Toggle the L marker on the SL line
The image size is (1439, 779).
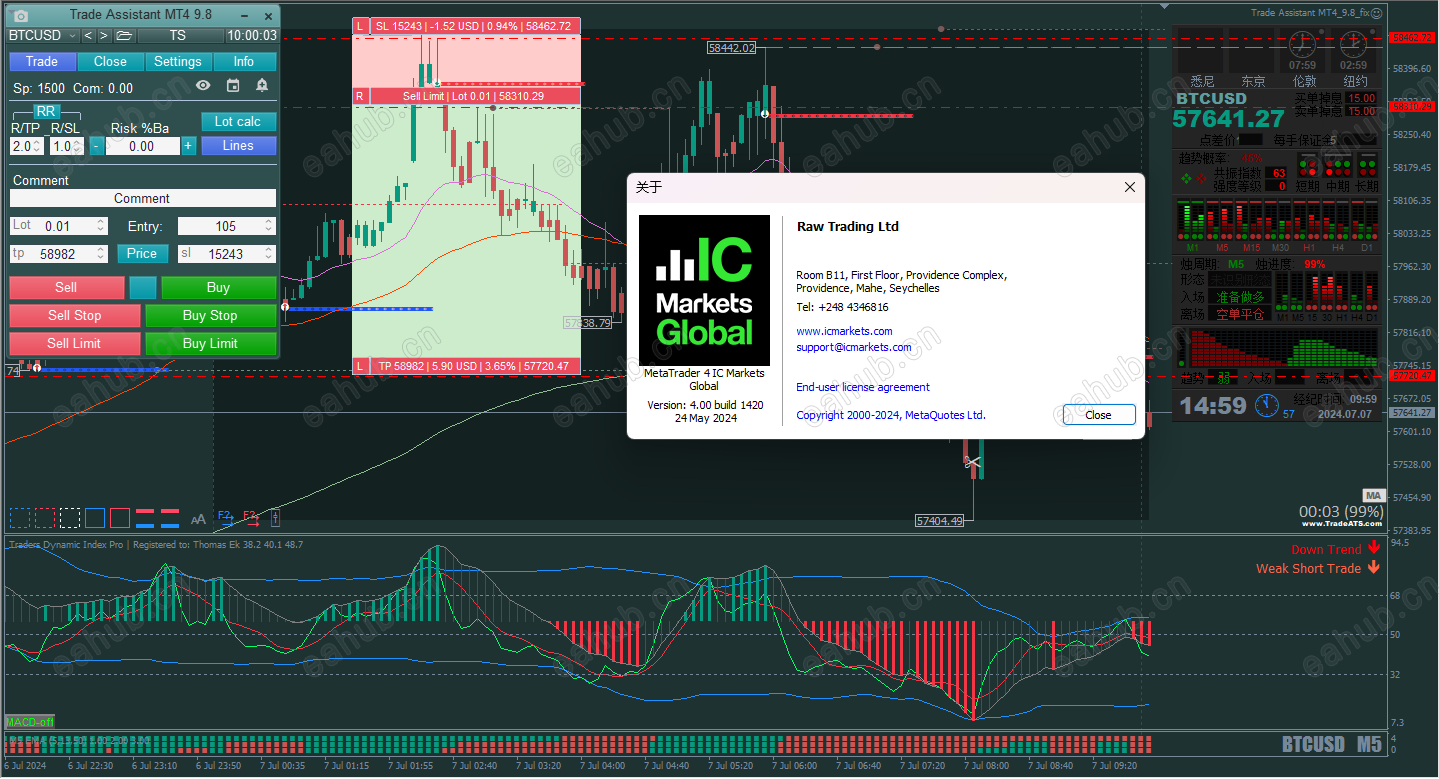tap(360, 25)
